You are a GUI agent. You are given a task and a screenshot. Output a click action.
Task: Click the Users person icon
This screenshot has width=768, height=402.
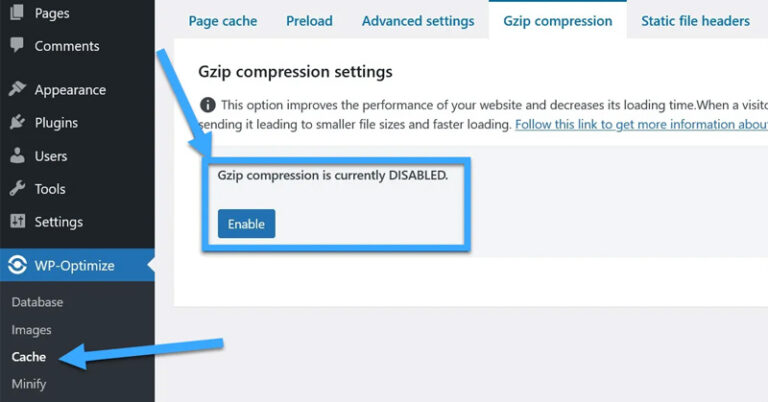(x=17, y=156)
